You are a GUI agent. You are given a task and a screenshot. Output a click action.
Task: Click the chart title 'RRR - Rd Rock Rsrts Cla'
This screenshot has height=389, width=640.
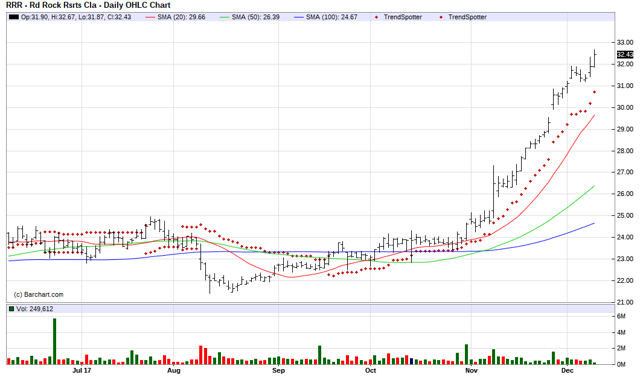coord(51,5)
